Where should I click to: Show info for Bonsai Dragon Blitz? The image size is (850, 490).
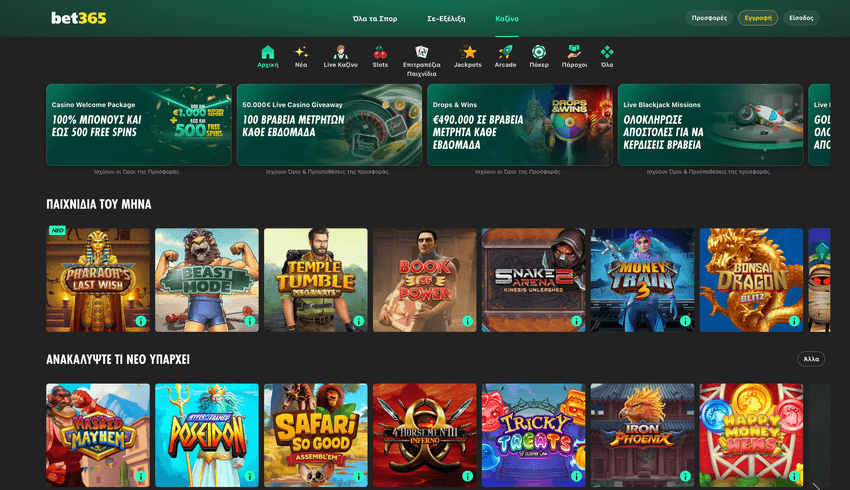coord(794,321)
